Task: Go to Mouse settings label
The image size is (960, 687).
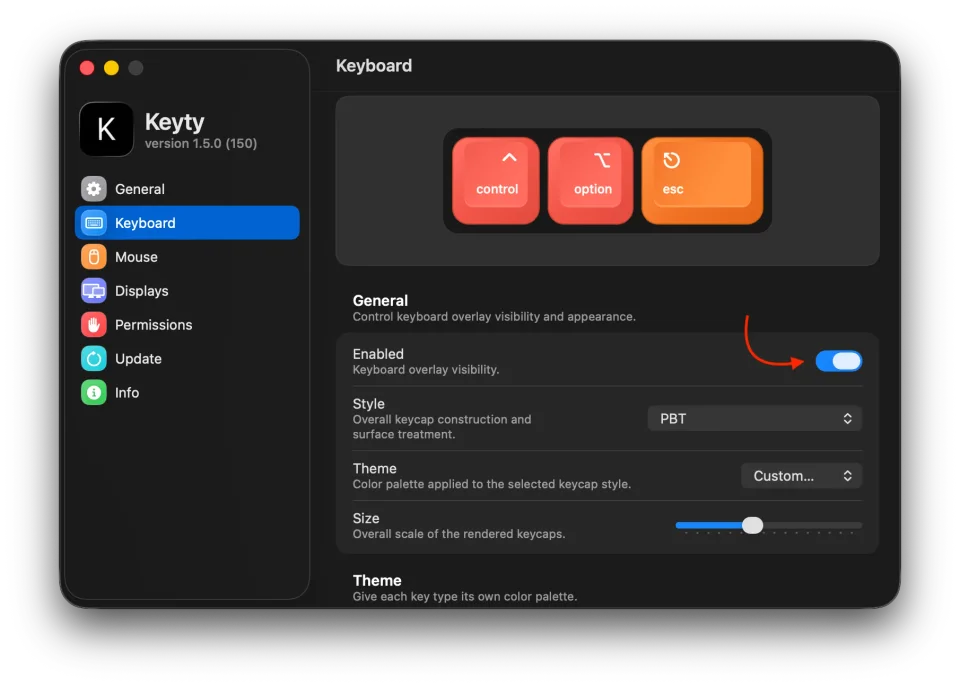Action: 137,257
